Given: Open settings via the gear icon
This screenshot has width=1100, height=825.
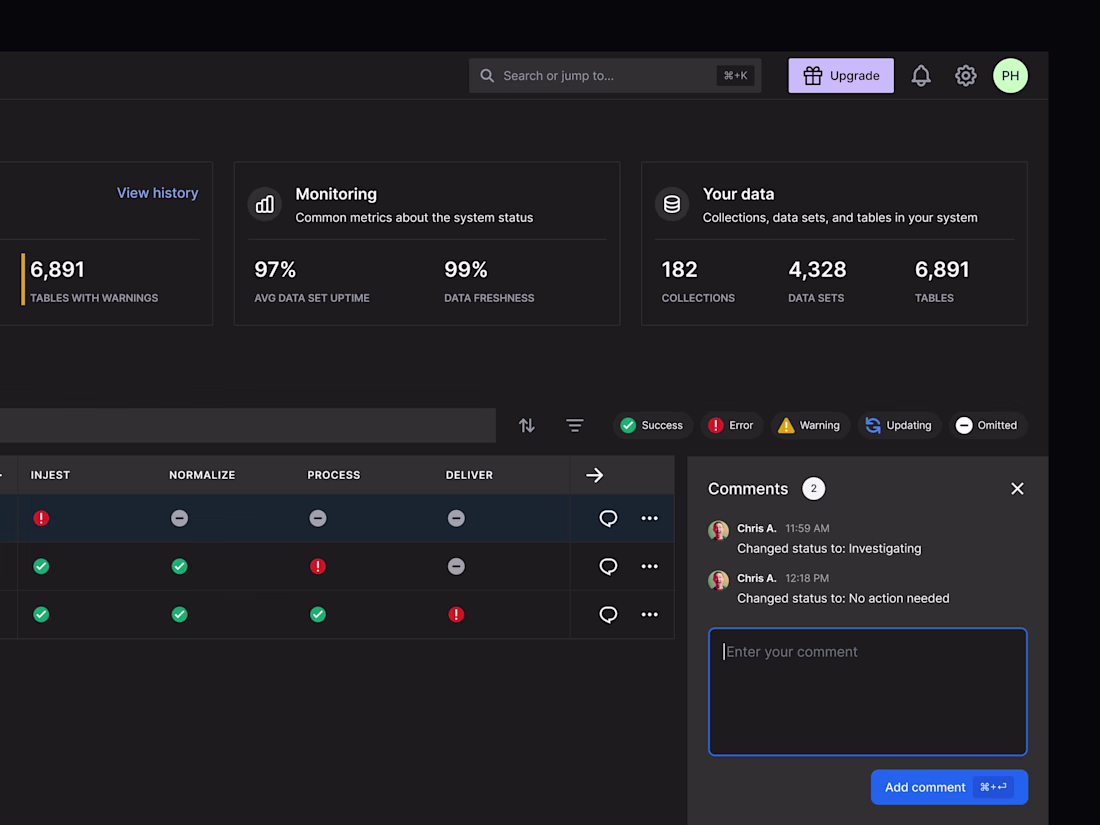Looking at the screenshot, I should point(965,76).
